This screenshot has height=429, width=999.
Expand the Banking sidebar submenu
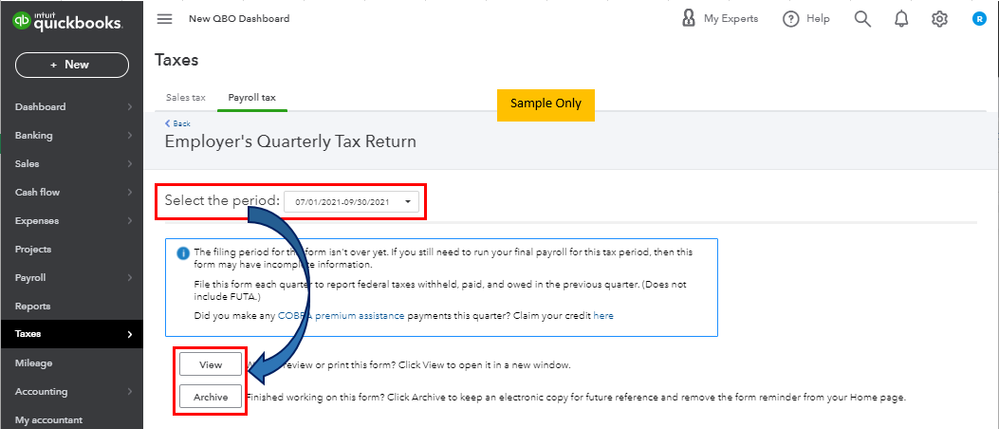tap(129, 136)
